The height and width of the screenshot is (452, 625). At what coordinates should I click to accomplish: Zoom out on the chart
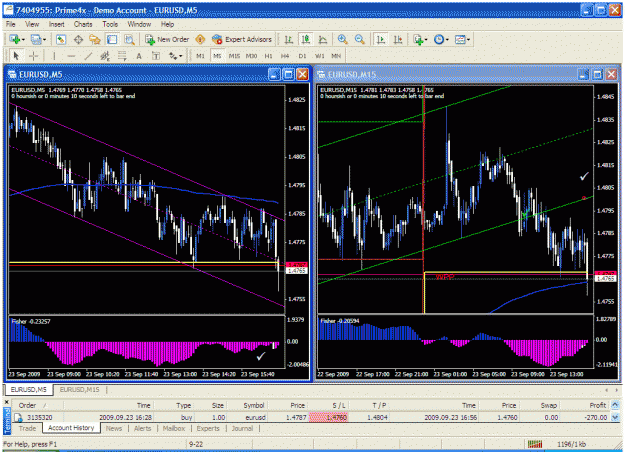point(360,39)
